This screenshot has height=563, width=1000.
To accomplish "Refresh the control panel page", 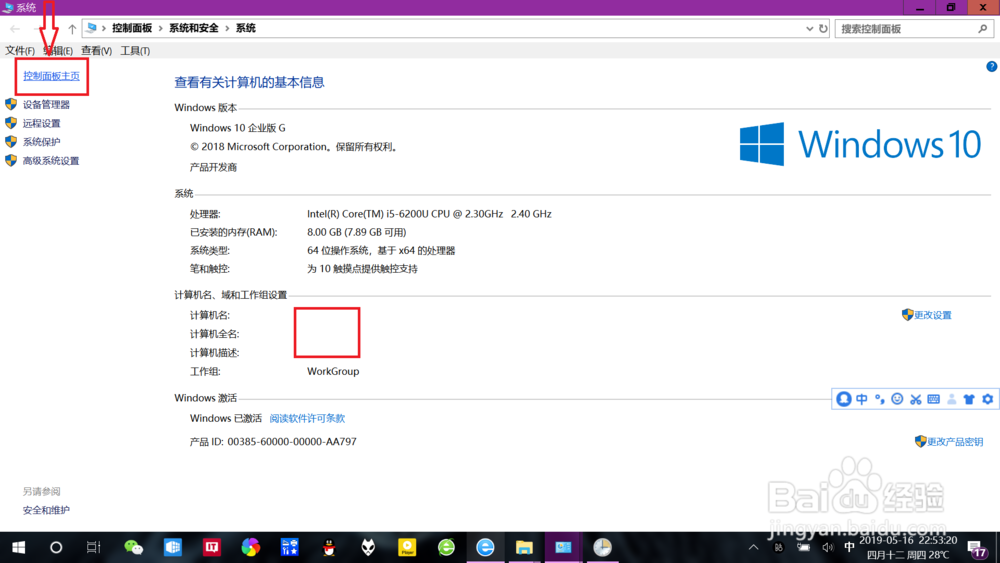I will (823, 29).
